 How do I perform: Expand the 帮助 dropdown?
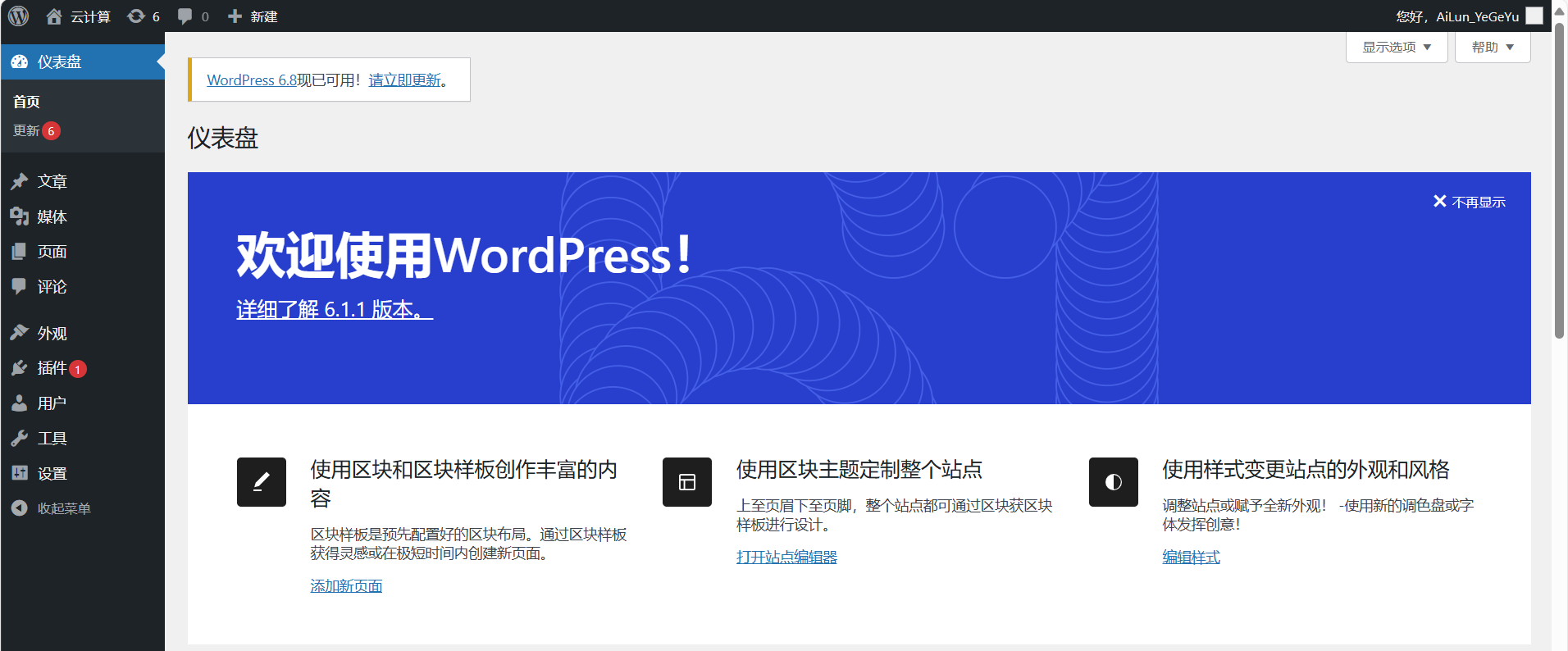pos(1493,47)
